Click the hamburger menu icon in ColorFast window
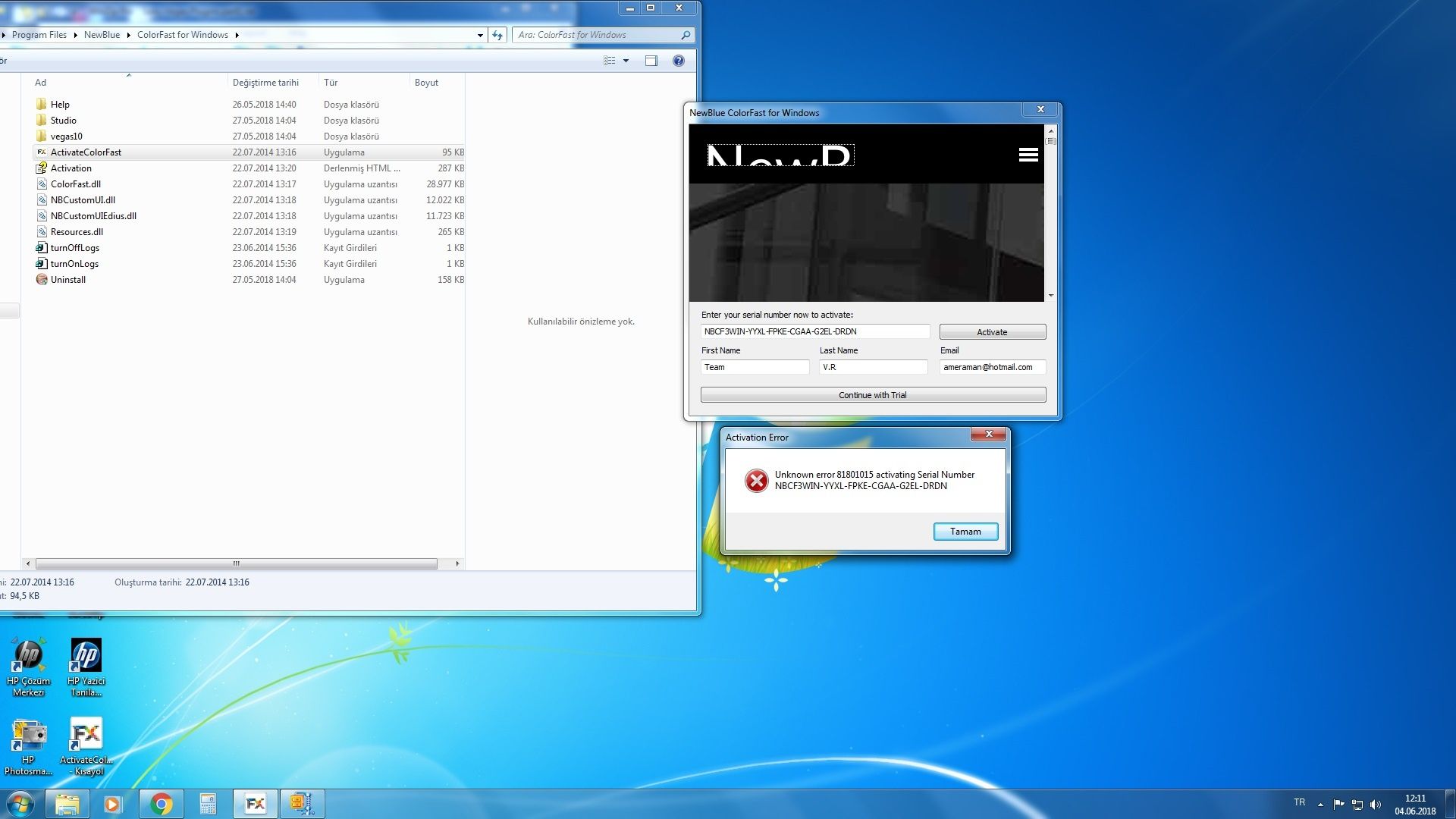 (x=1028, y=155)
